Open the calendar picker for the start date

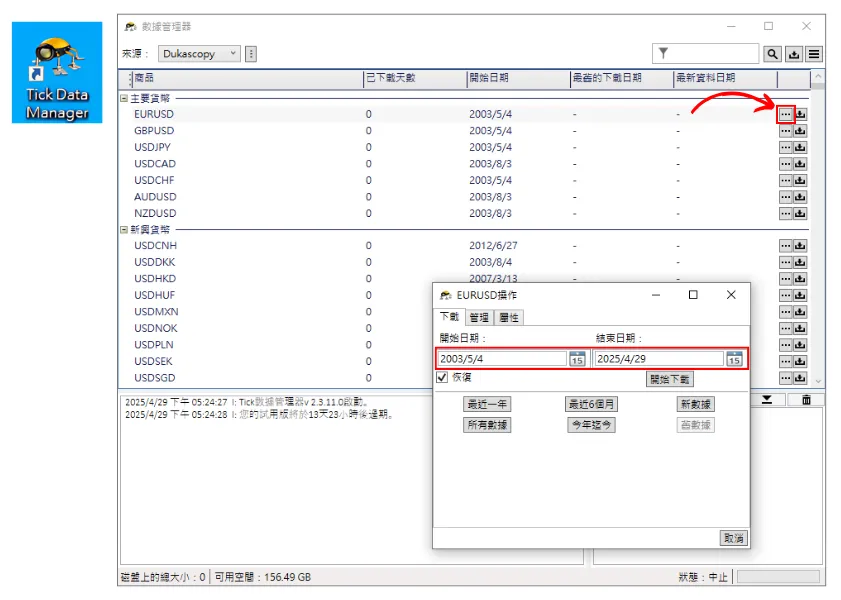click(x=577, y=359)
